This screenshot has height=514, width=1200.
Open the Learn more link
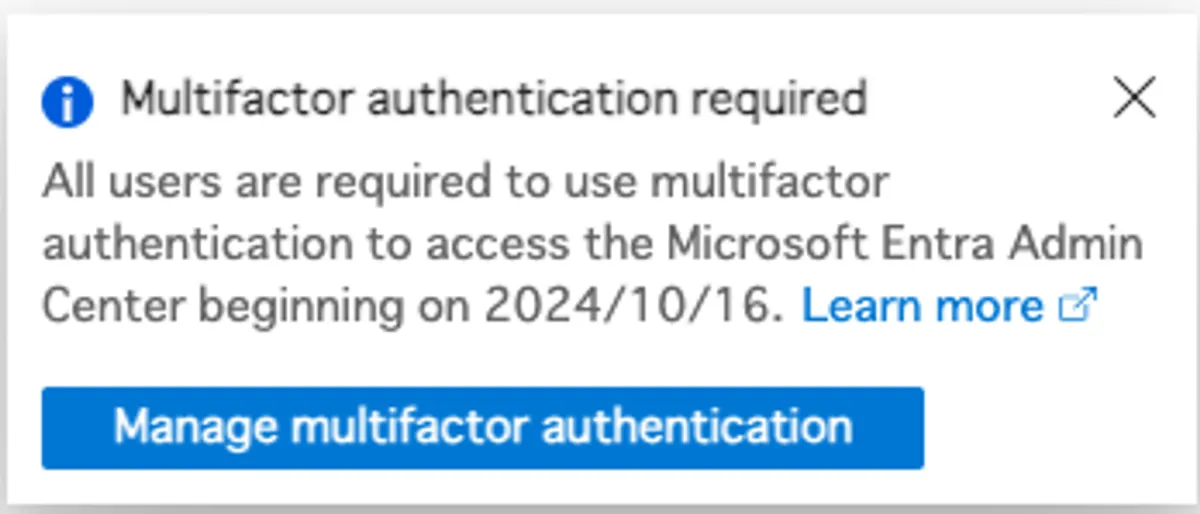[922, 307]
